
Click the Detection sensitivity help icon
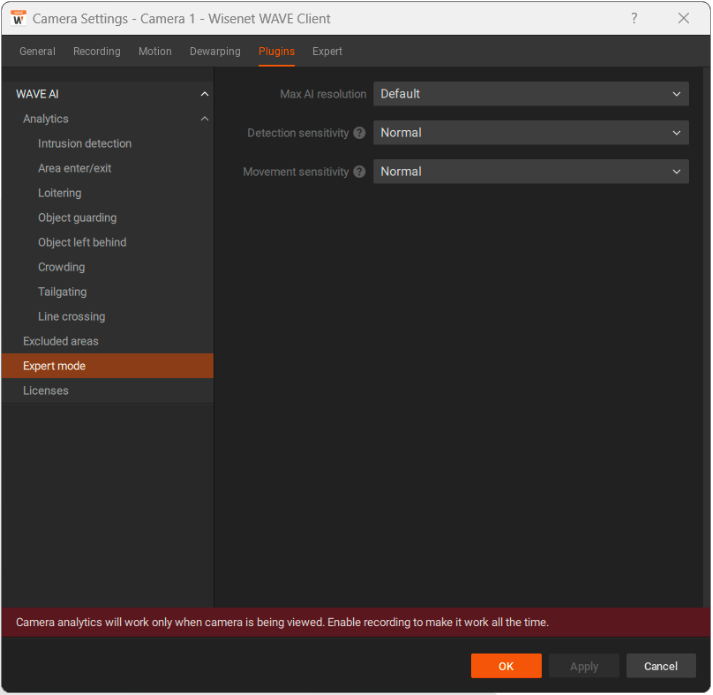(359, 133)
